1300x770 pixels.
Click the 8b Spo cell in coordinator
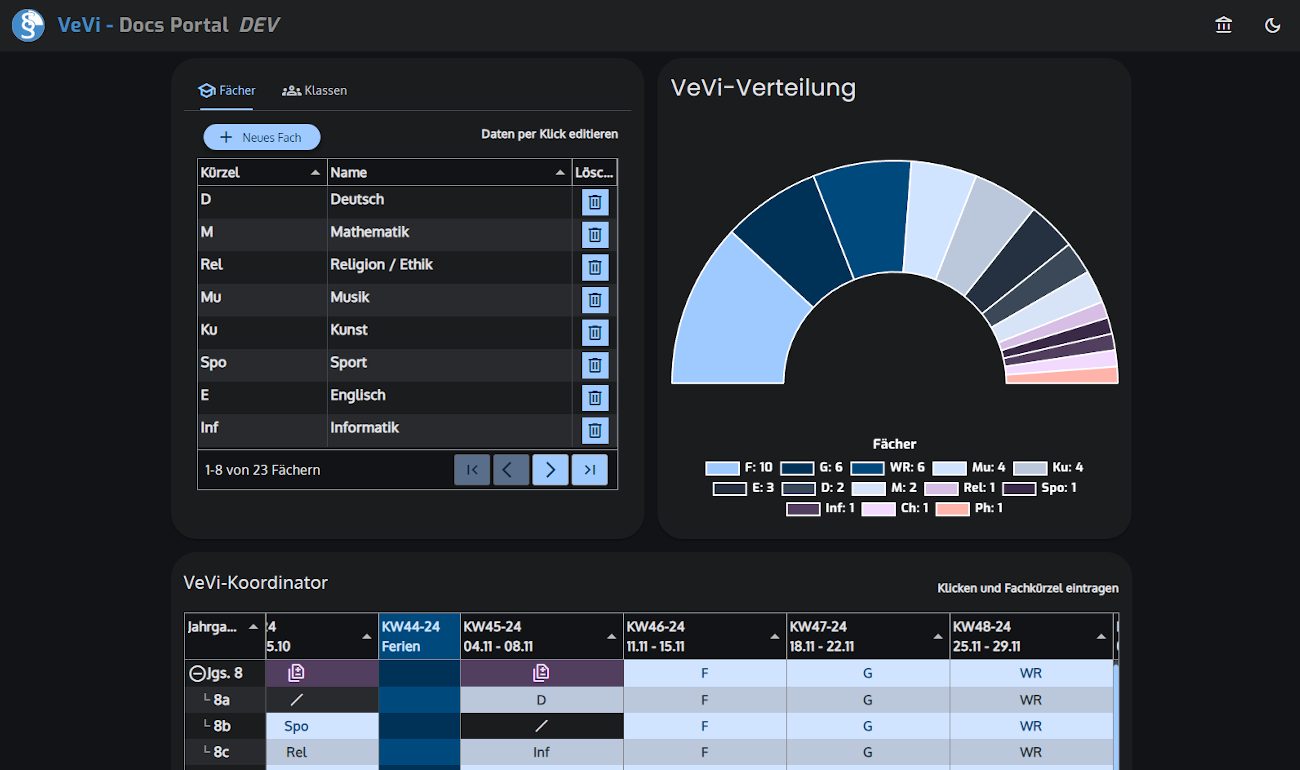pos(296,726)
